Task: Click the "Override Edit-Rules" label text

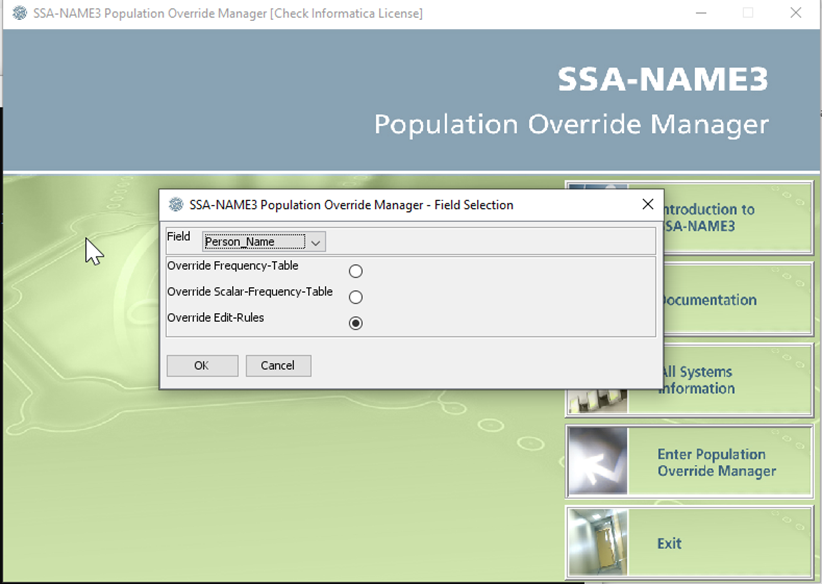Action: click(215, 318)
